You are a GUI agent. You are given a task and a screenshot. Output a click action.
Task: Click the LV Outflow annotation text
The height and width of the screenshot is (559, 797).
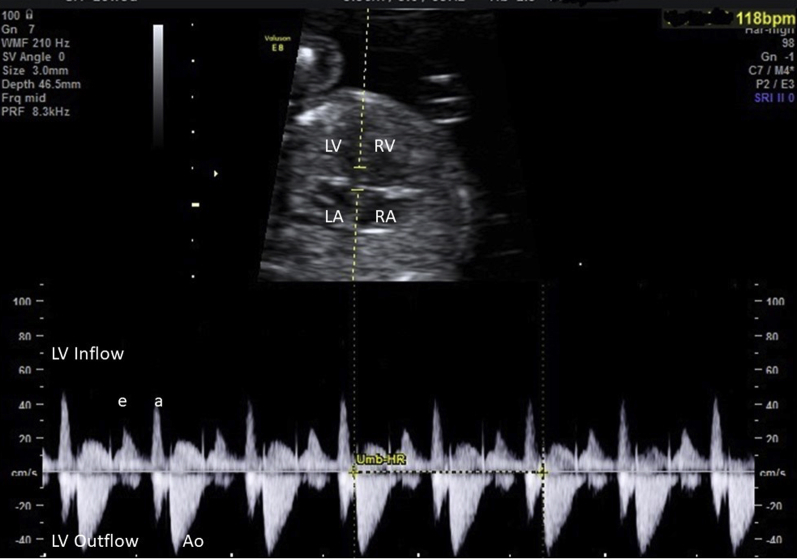point(94,541)
